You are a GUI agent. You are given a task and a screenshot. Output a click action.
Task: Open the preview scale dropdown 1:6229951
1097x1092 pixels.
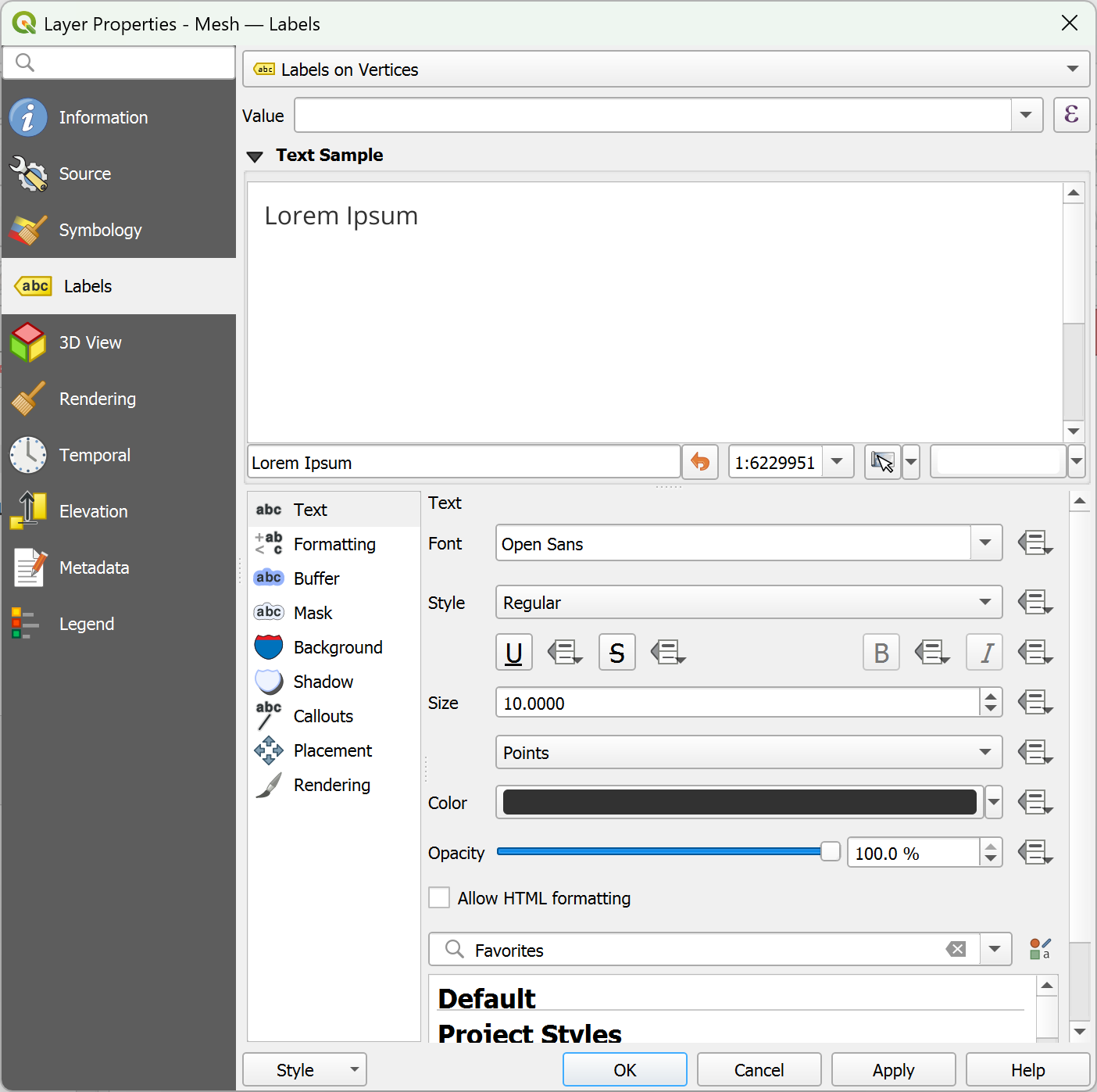[838, 462]
